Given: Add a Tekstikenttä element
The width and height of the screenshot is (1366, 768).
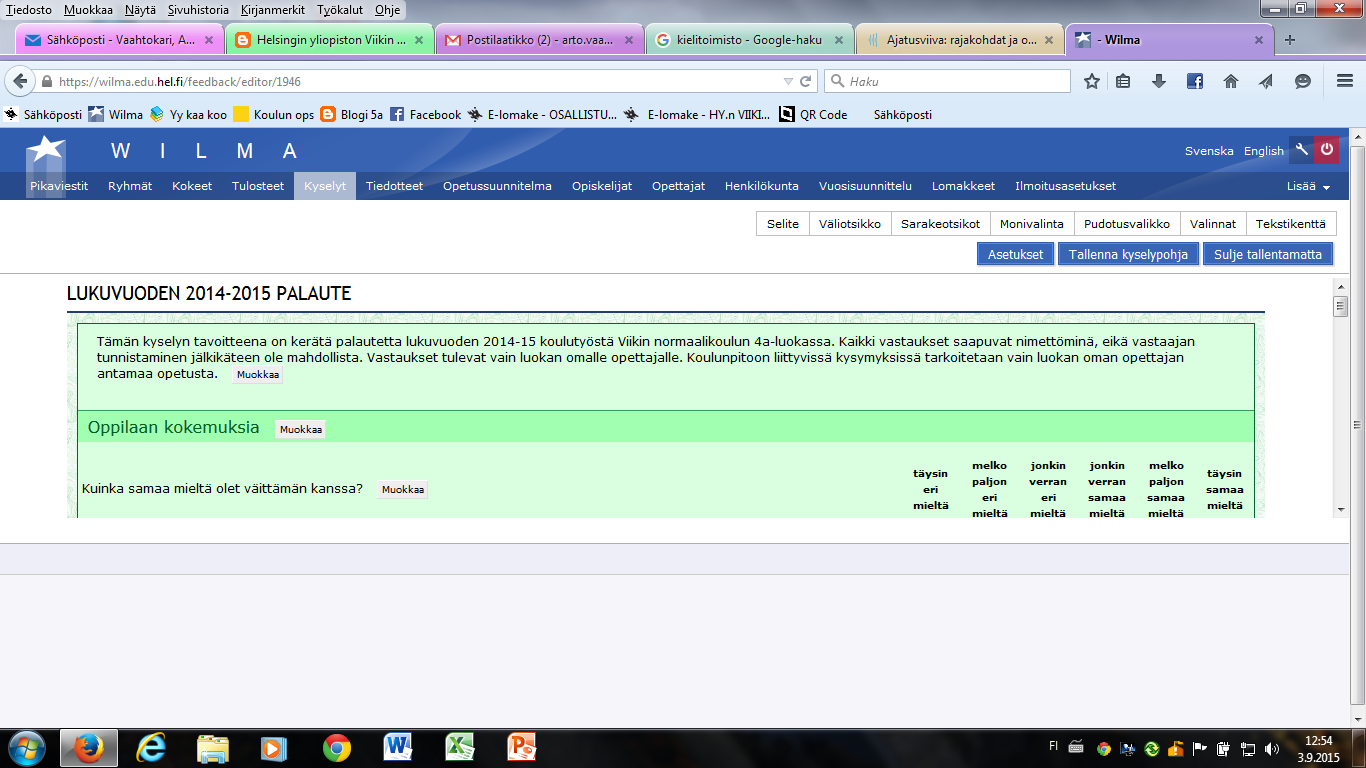Looking at the screenshot, I should pos(1291,224).
